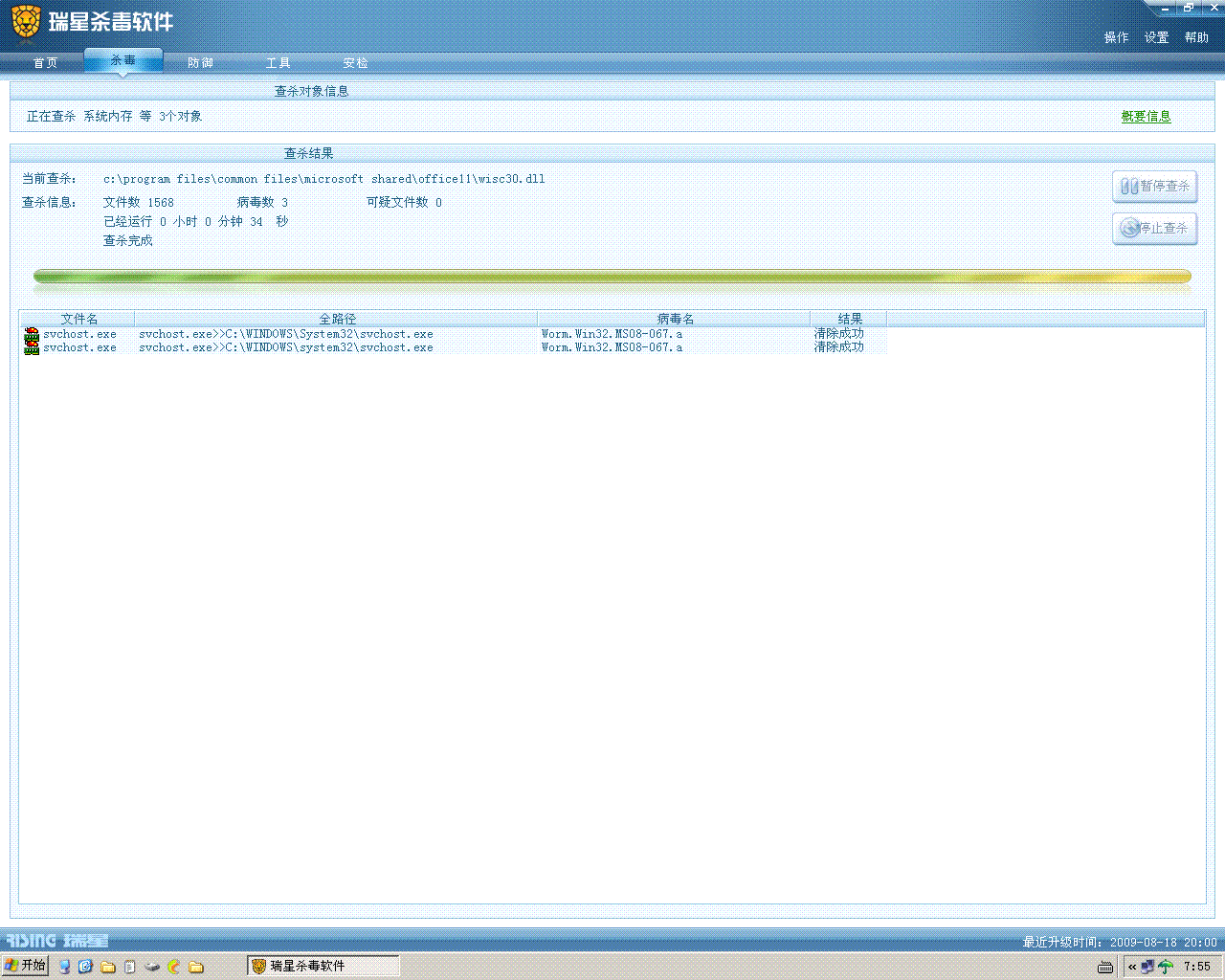Screen dimensions: 1225x980
Task: Open the folder icon right of Internet Explorer
Action: 108,967
